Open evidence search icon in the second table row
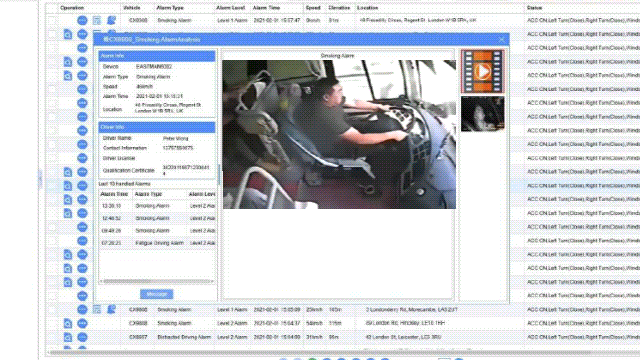Image resolution: width=640 pixels, height=360 pixels. tap(68, 34)
